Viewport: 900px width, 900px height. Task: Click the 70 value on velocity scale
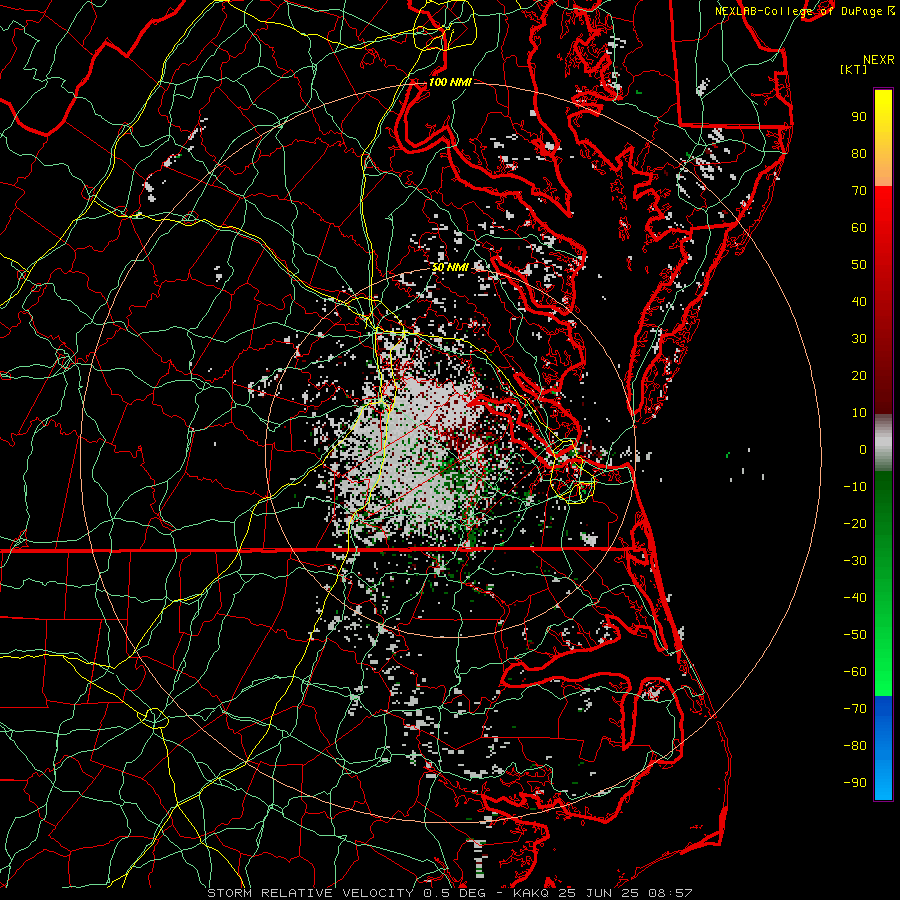[x=859, y=191]
